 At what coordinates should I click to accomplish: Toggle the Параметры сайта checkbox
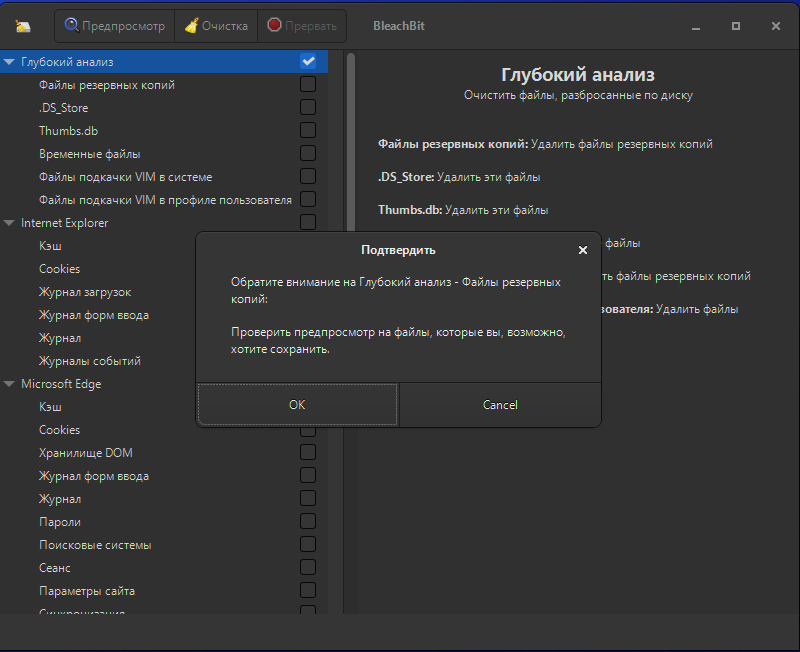click(x=308, y=591)
